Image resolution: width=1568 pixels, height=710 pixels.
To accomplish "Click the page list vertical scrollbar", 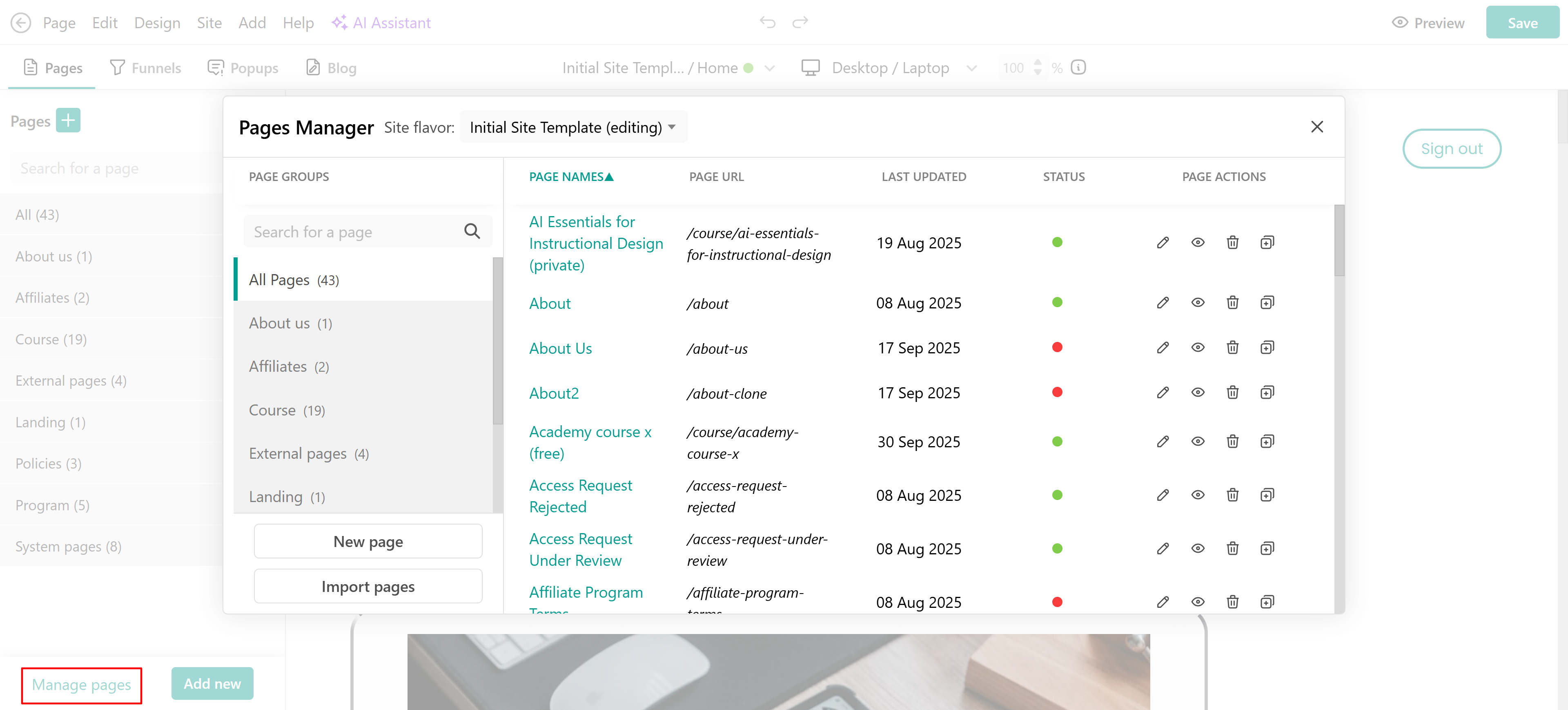I will [1339, 241].
